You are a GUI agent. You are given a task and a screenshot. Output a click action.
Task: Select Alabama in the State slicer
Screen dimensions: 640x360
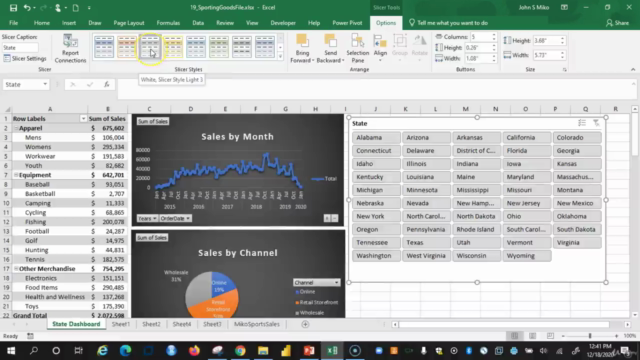(x=376, y=138)
